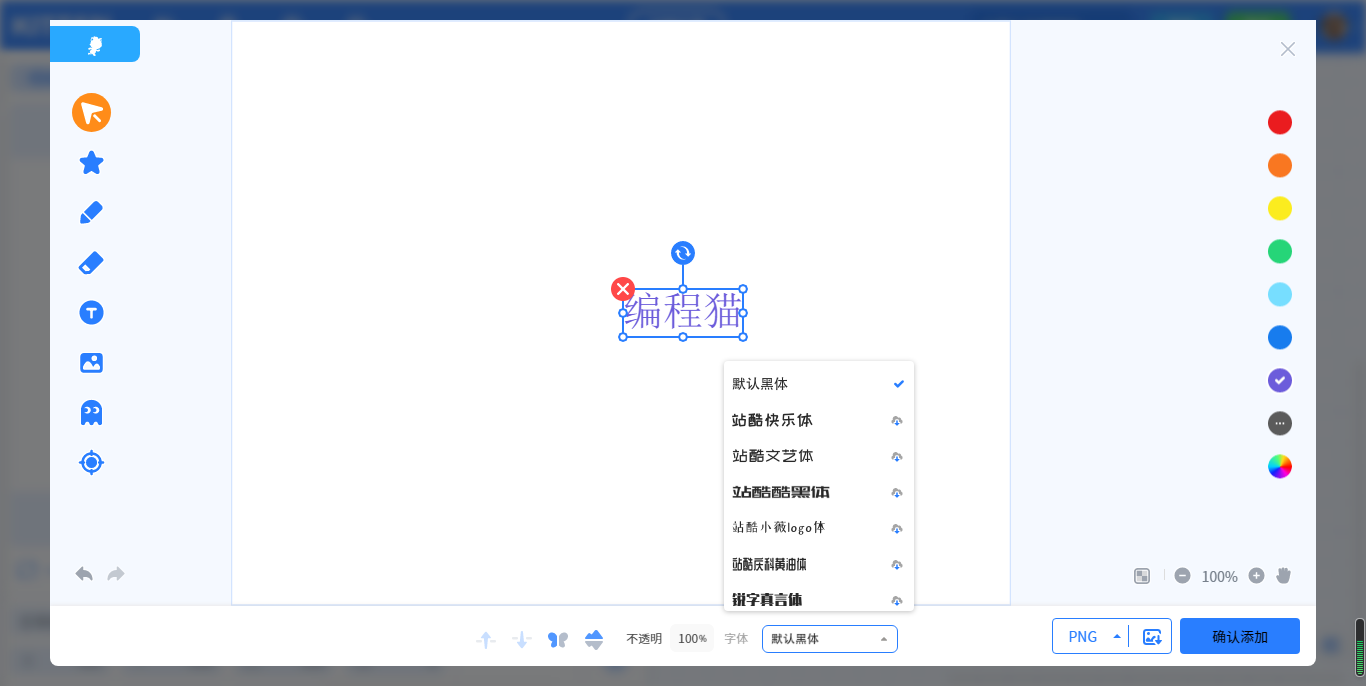This screenshot has height=686, width=1366.
Task: Pick the selected purple color swatch
Action: tap(1280, 380)
